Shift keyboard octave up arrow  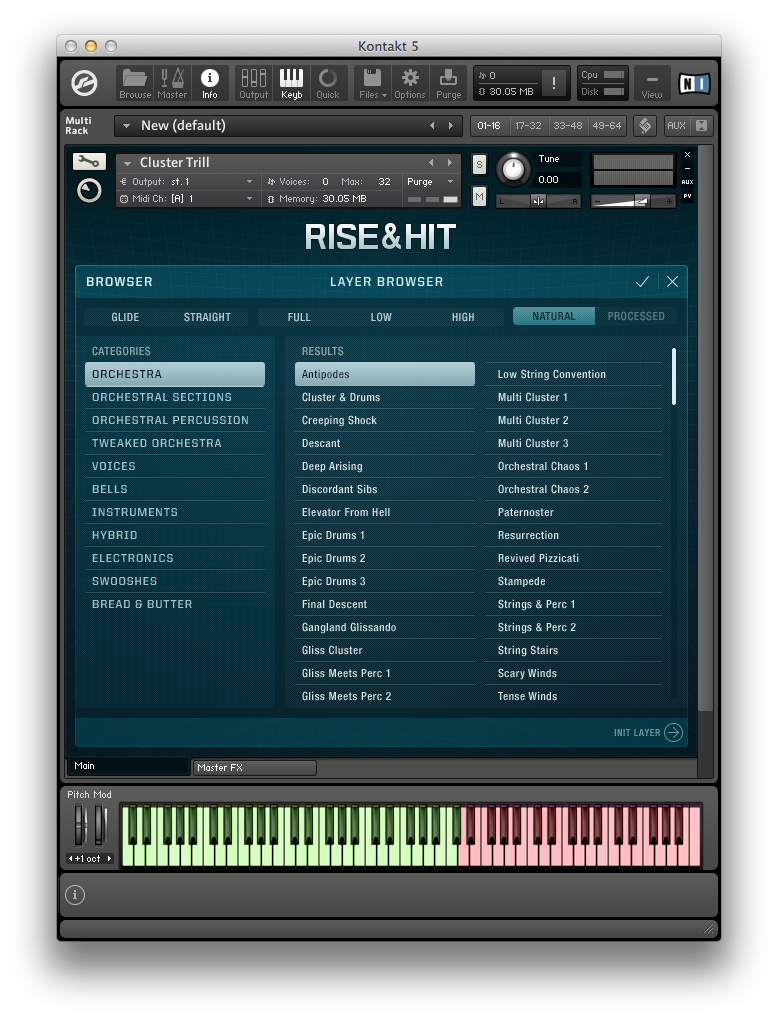pos(109,859)
